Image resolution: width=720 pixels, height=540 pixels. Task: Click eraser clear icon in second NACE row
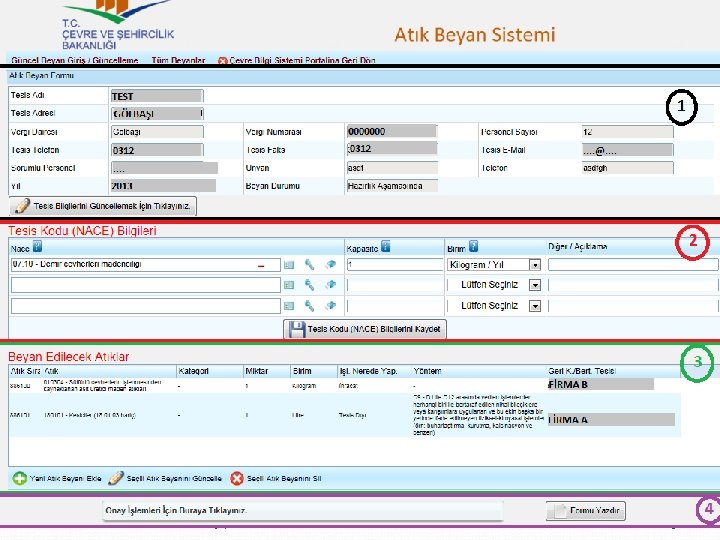[x=331, y=285]
